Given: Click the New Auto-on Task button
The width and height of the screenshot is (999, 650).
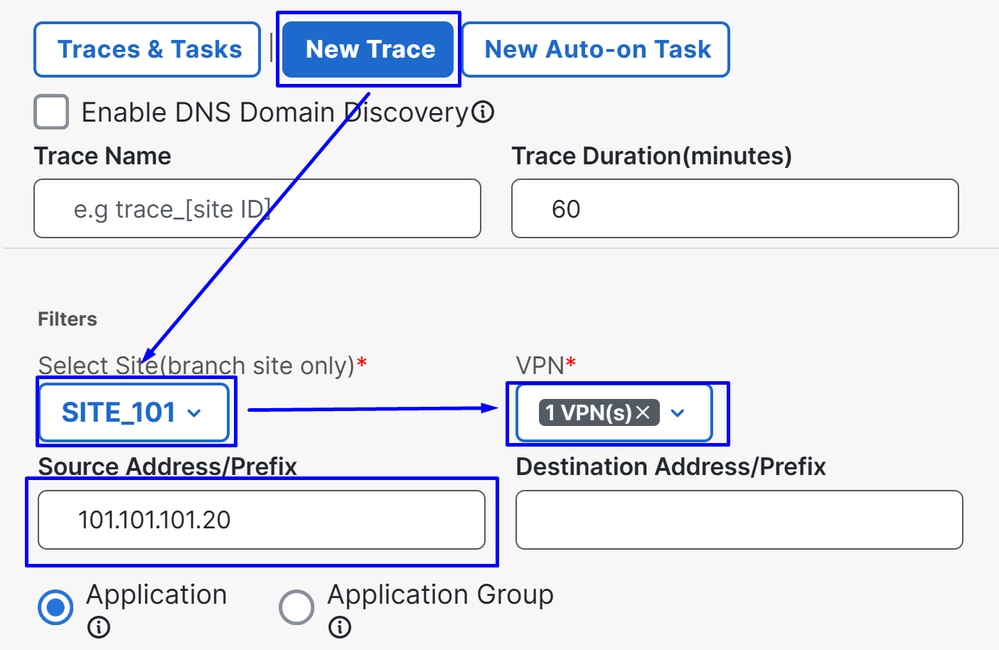Looking at the screenshot, I should click(595, 49).
